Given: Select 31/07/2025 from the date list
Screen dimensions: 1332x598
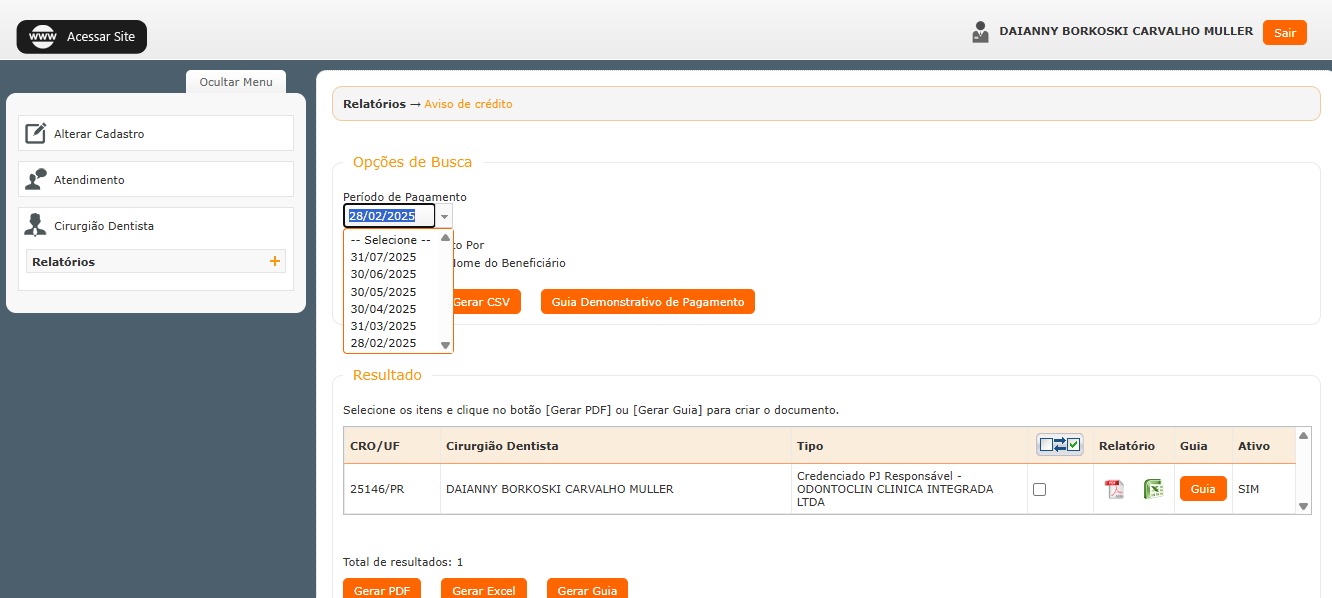Looking at the screenshot, I should [383, 257].
